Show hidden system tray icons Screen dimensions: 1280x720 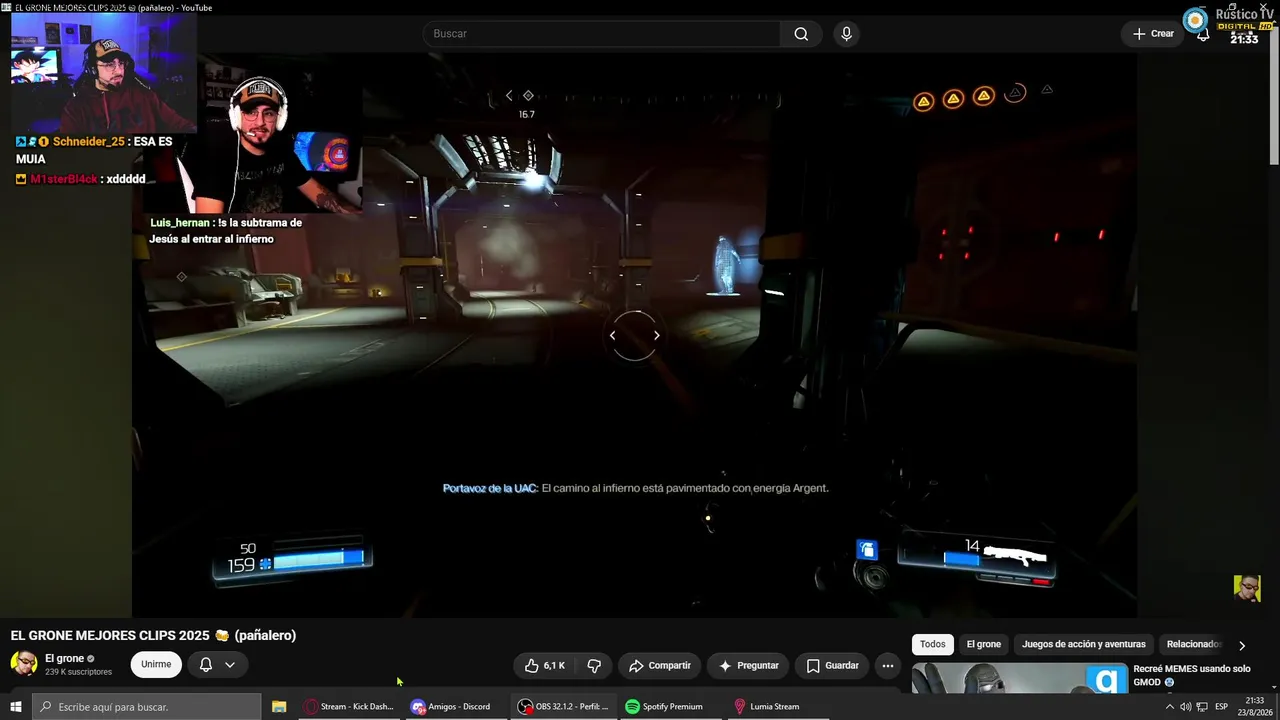(1169, 707)
